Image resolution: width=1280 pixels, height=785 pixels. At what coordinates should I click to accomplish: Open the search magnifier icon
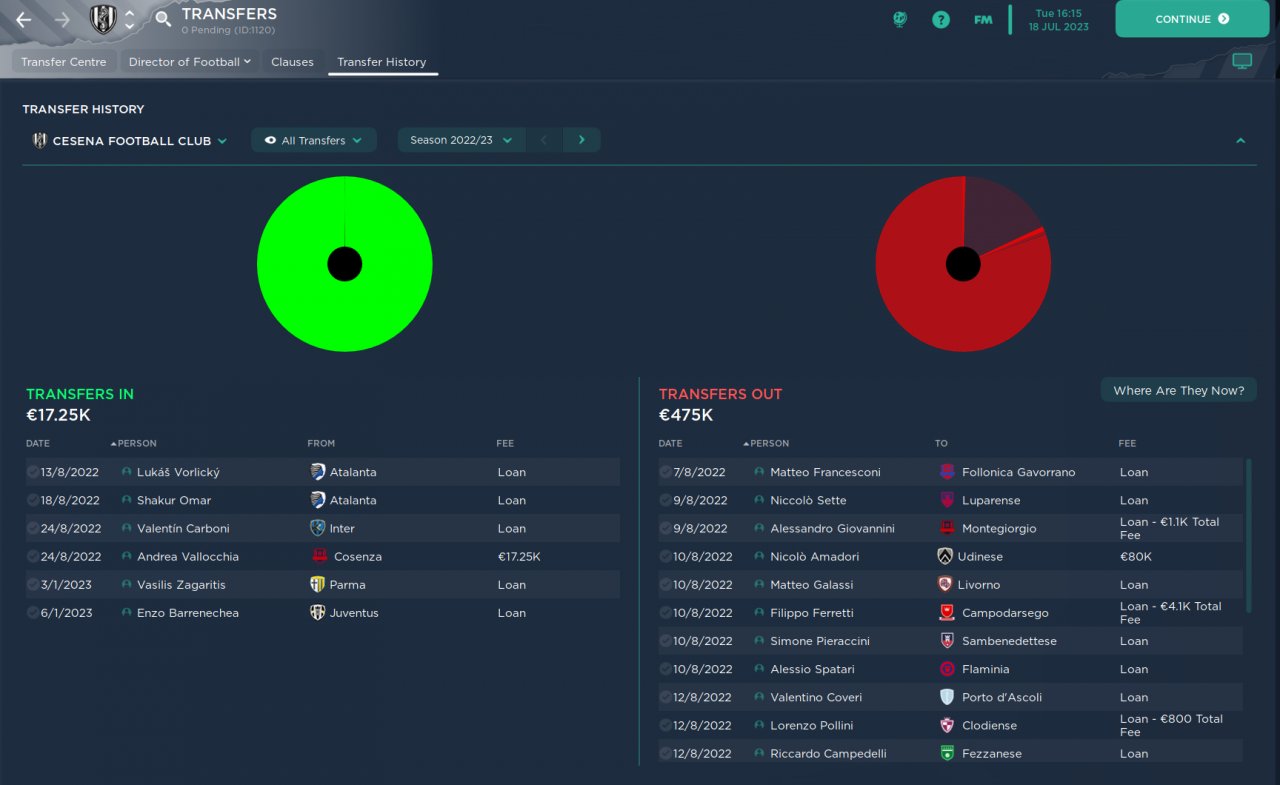(x=164, y=20)
